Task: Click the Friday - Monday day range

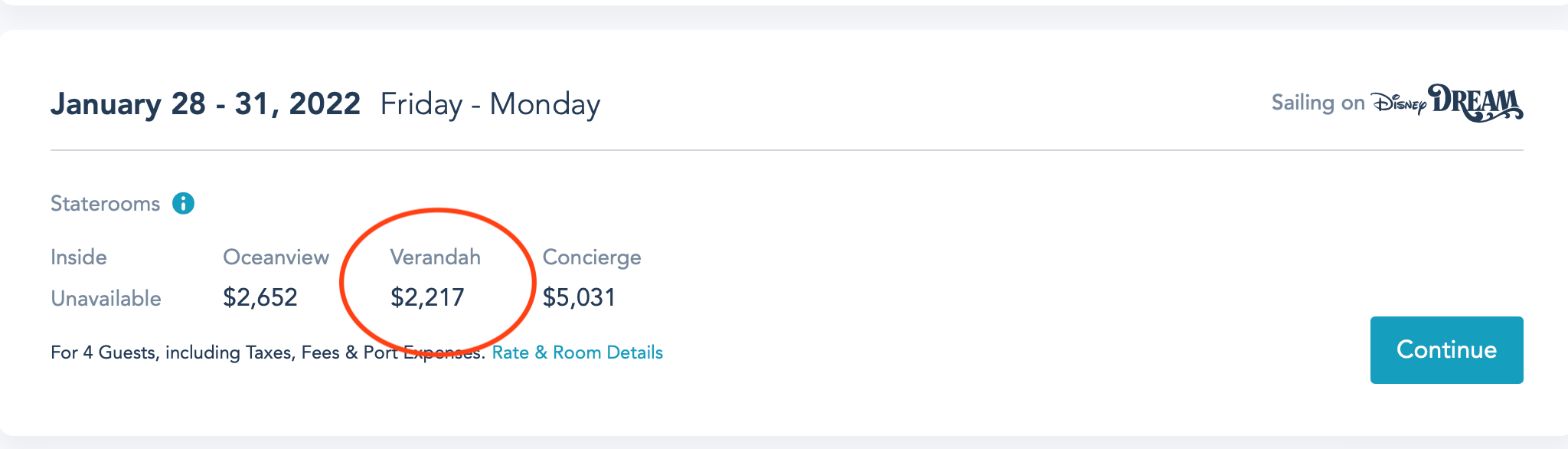Action: [x=490, y=104]
